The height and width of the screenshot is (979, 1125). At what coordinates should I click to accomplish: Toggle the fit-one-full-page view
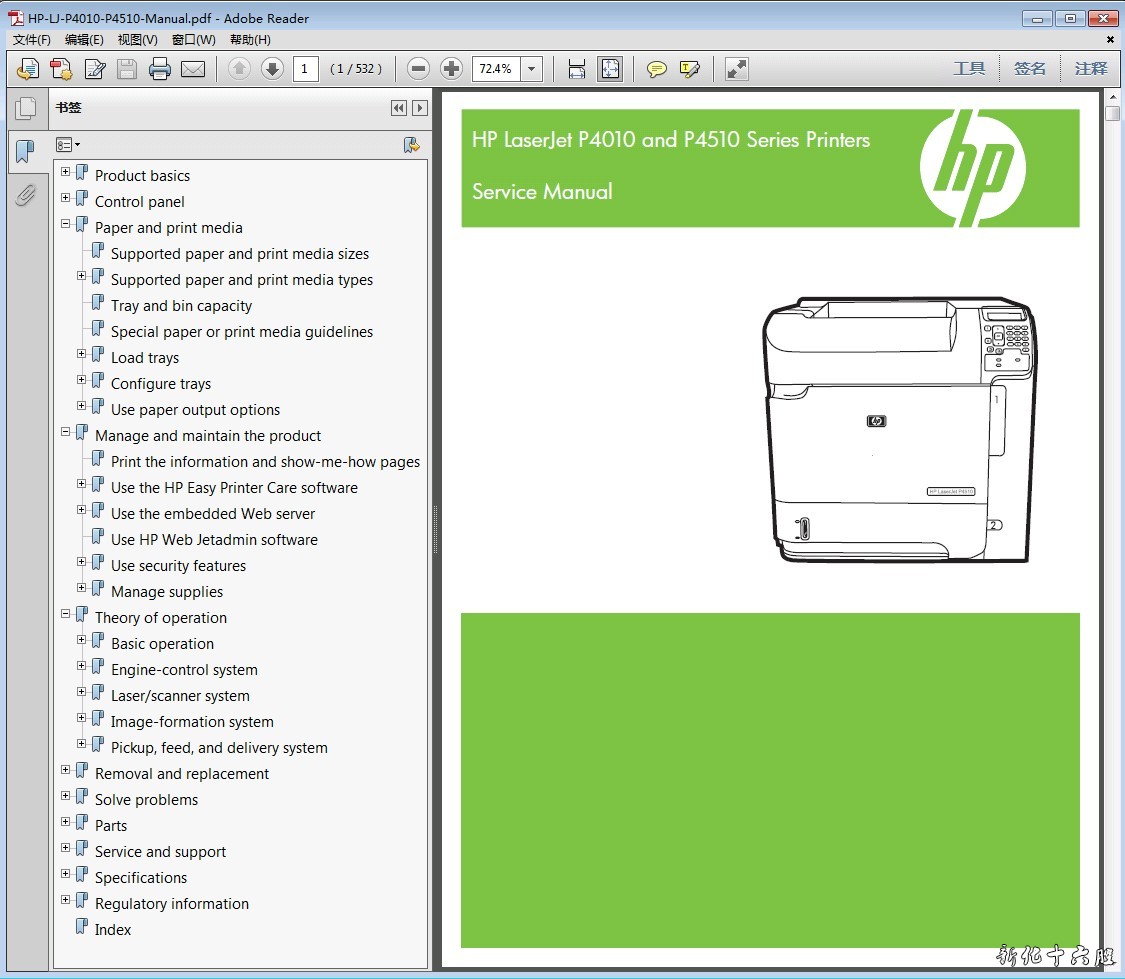[x=609, y=69]
